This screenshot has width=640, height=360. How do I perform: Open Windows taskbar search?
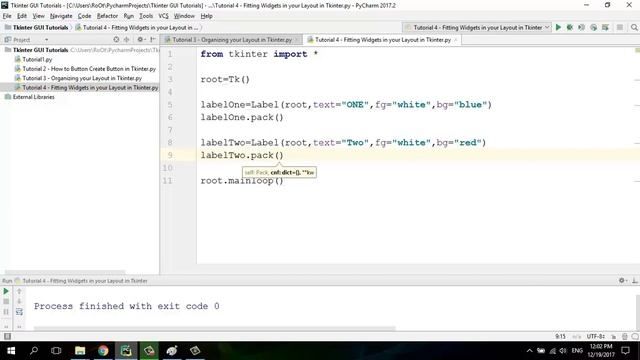tap(34, 351)
